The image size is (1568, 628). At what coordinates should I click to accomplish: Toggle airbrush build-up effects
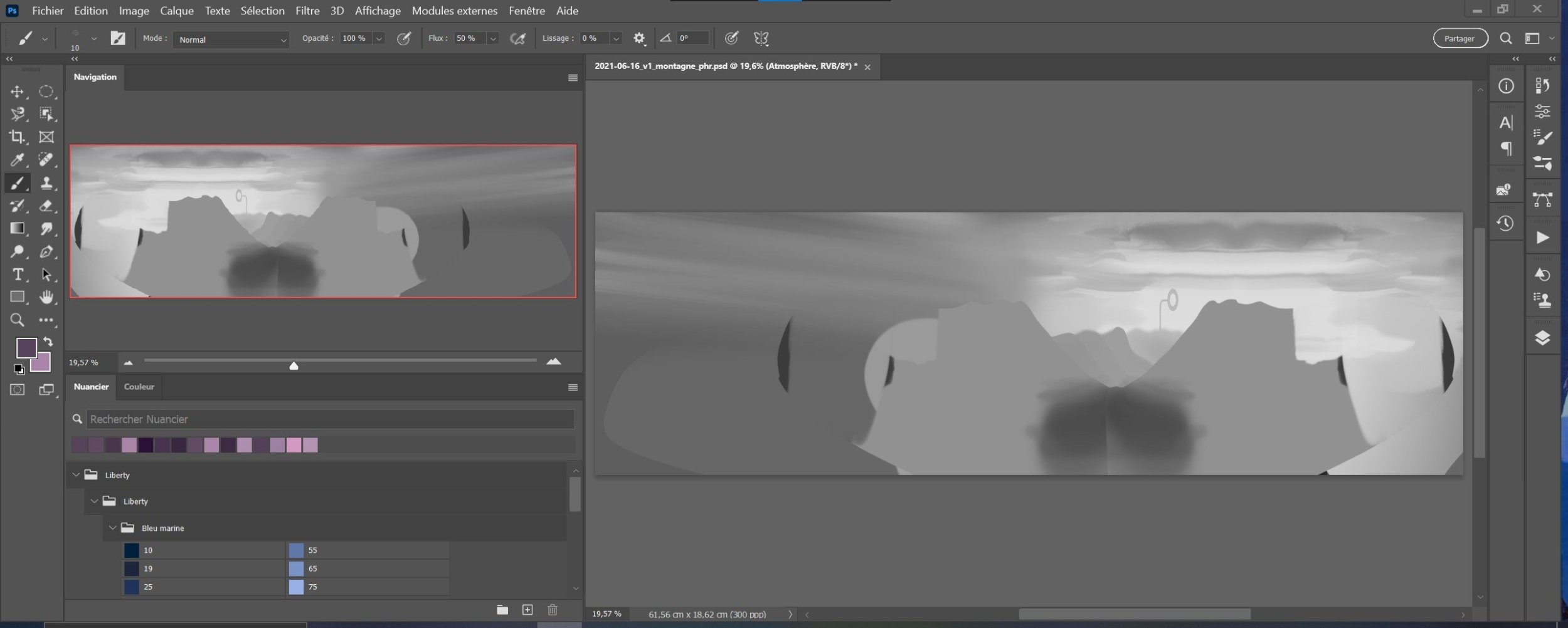[517, 39]
